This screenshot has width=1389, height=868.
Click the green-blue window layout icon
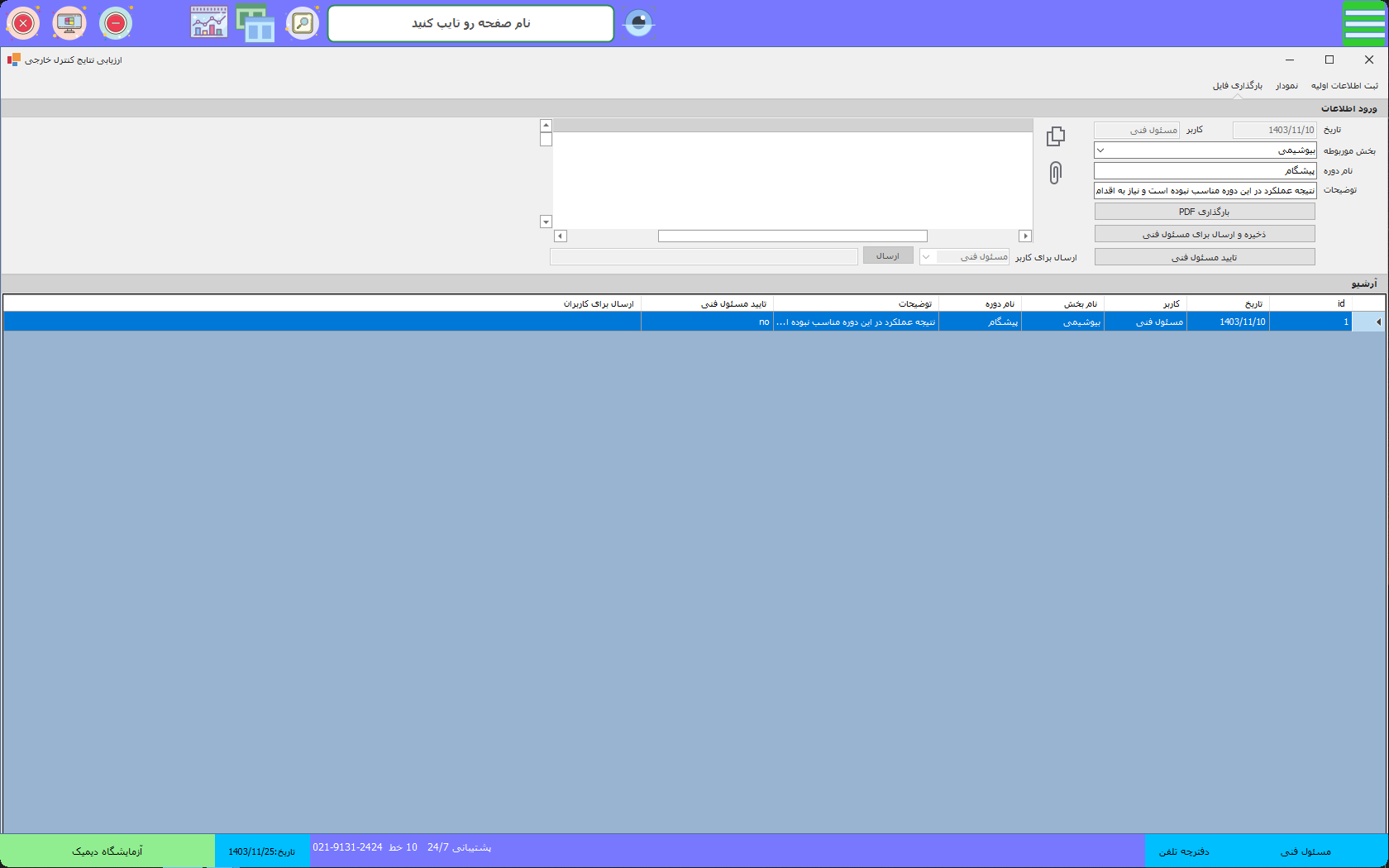click(255, 23)
